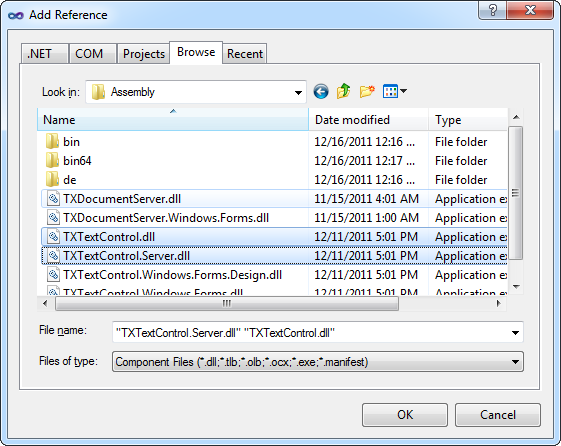Click the 11/15/2011 1:00 AM date cell
Viewport: 561px width, 446px height.
(x=366, y=217)
